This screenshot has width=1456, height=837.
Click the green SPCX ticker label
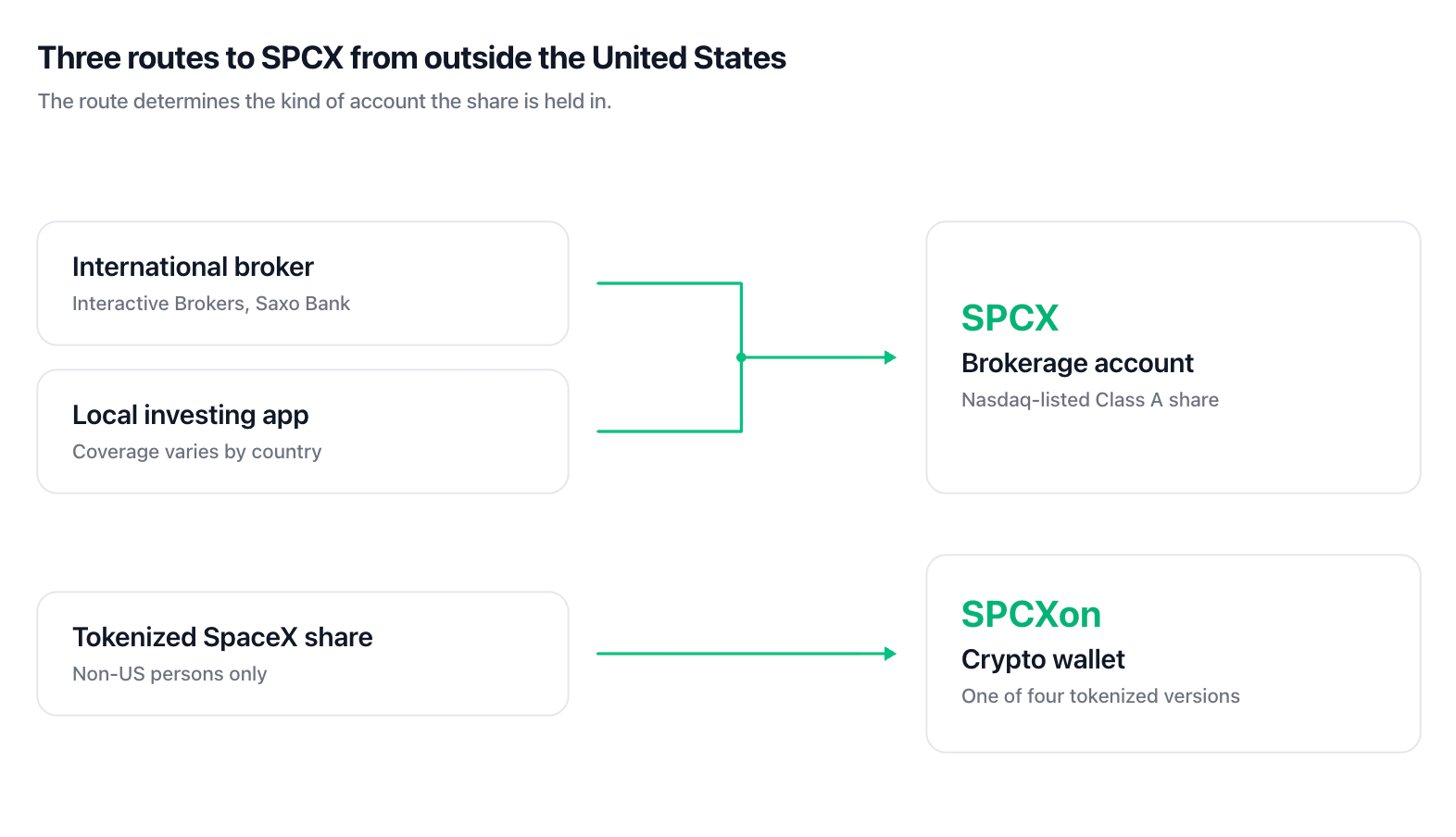pyautogui.click(x=1010, y=318)
